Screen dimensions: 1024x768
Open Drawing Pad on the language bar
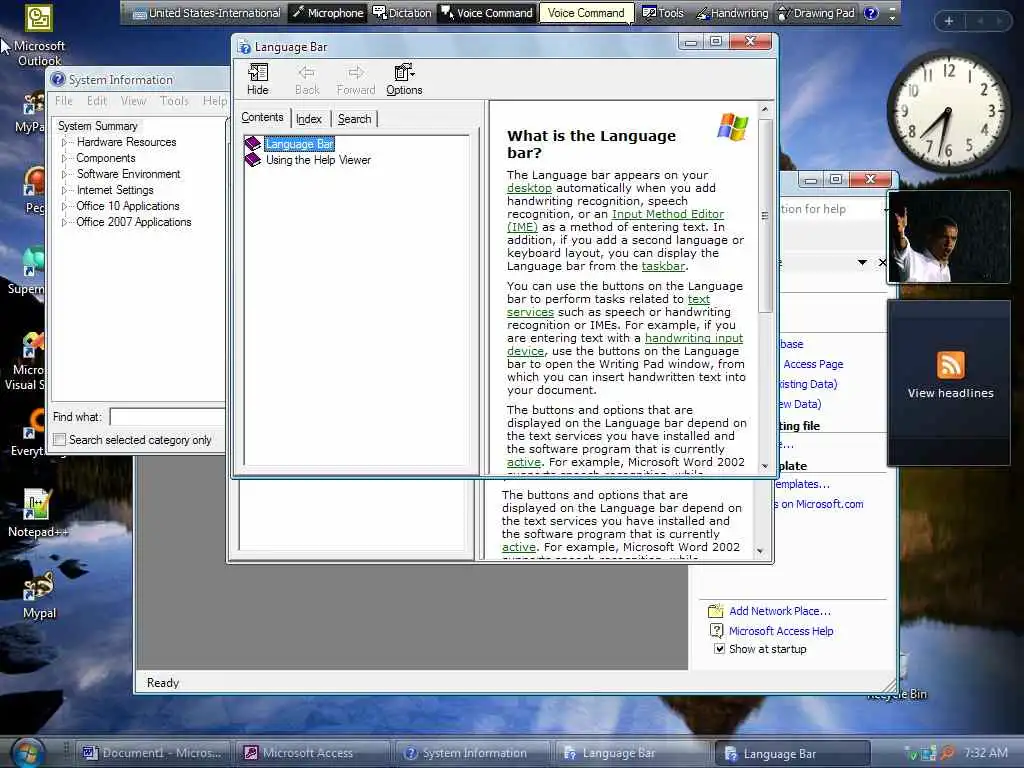[816, 12]
